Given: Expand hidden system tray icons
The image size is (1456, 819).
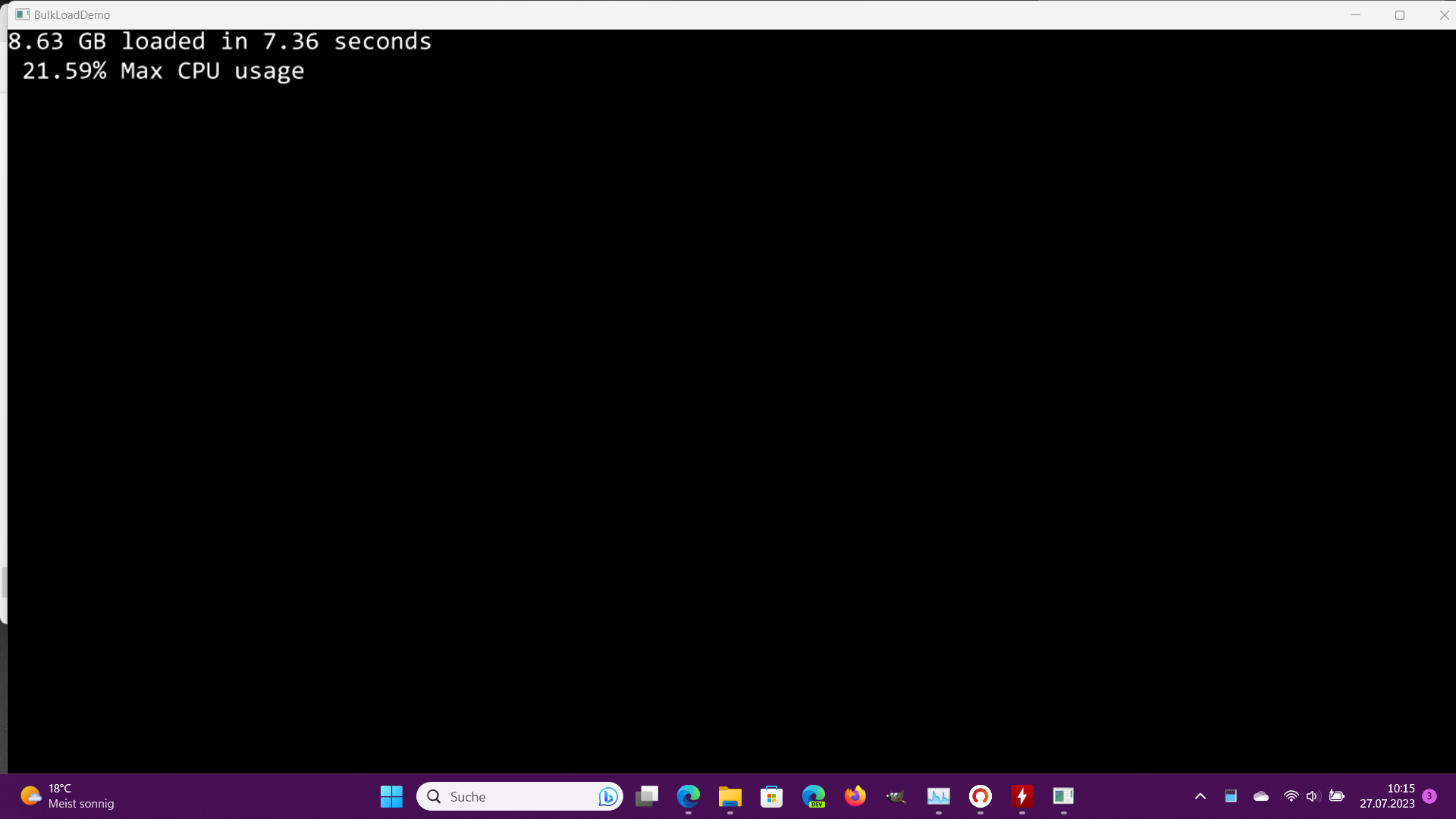Looking at the screenshot, I should click(x=1200, y=796).
